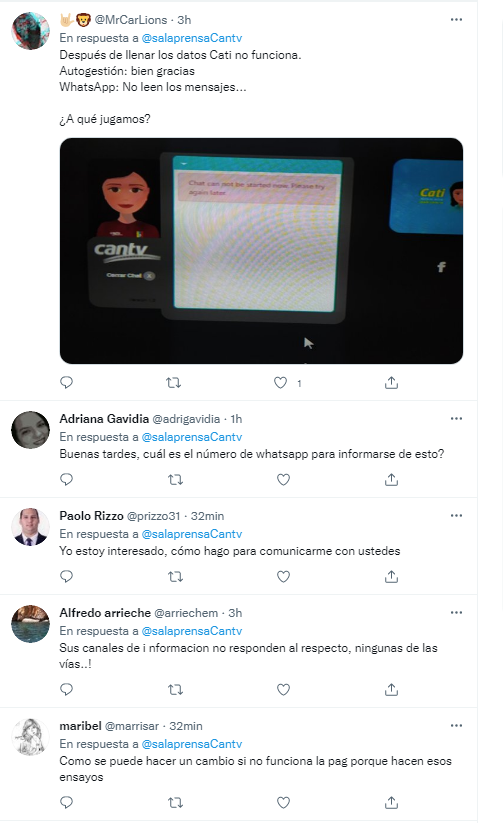Open @salaprensaCantv mention in maribel's tweet
Viewport: 503px width, 823px height.
tap(192, 744)
